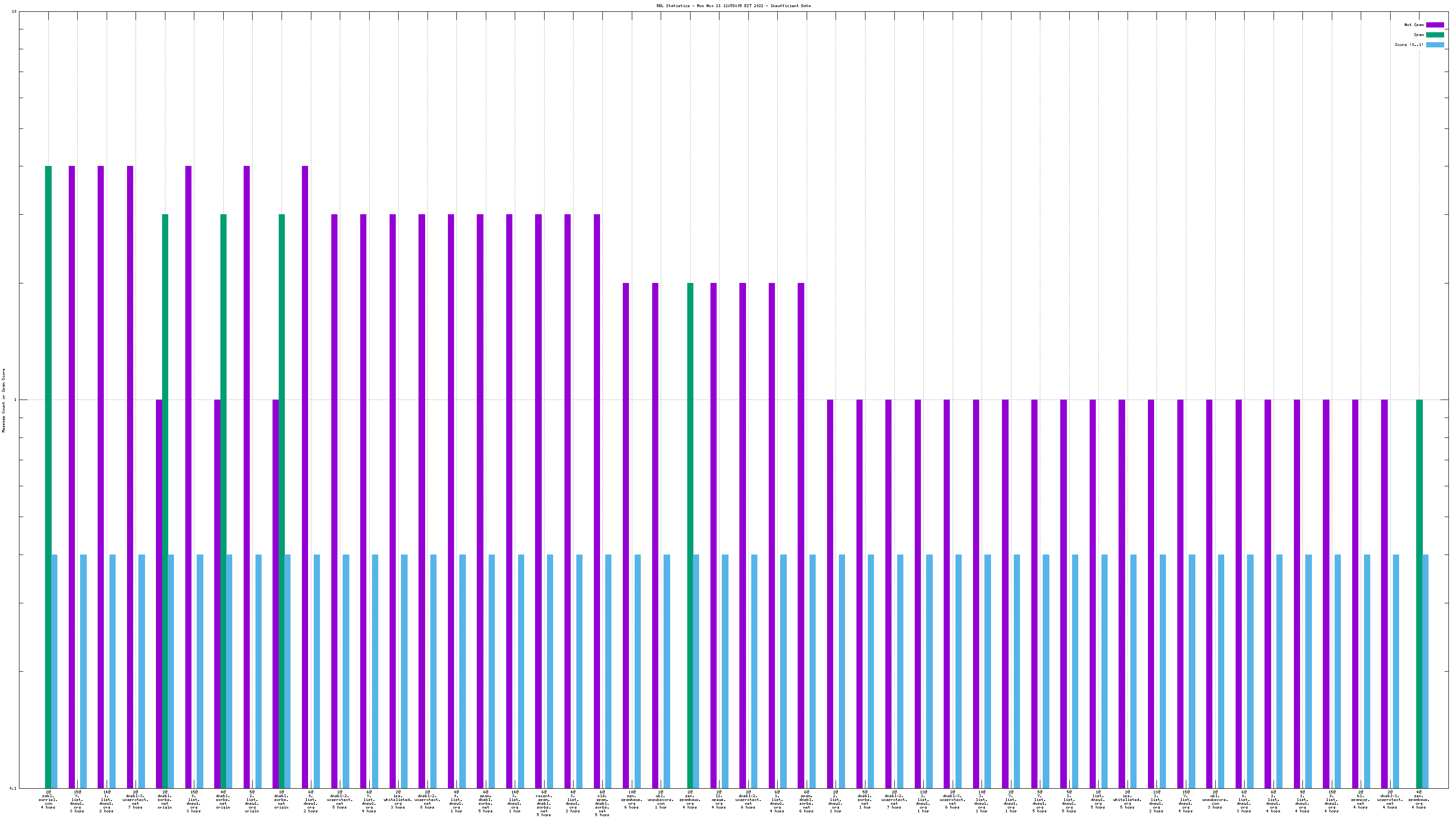This screenshot has height=819, width=1456.
Task: Click the 12.apews.org 4 hops label
Action: coord(719,800)
